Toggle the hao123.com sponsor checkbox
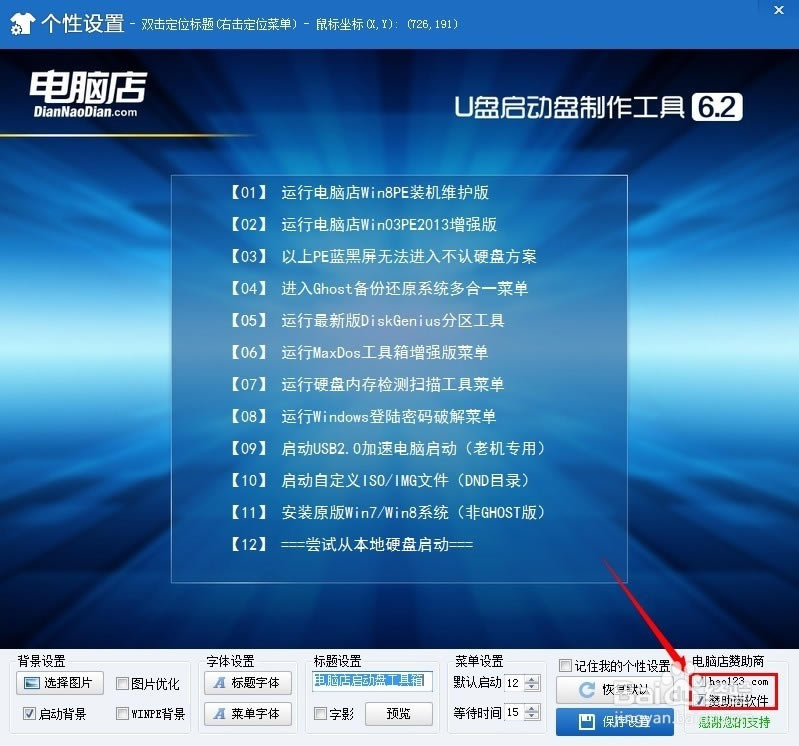The height and width of the screenshot is (746, 799). (x=701, y=681)
